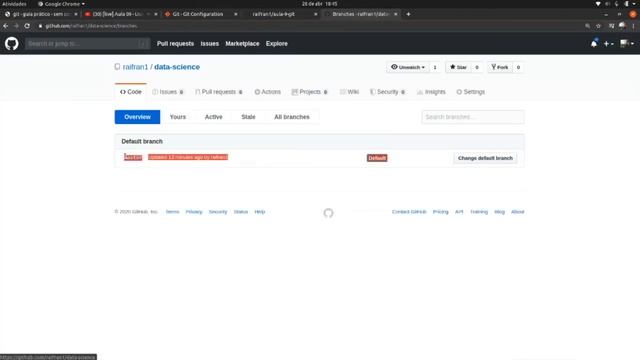Star the repository

(458, 67)
